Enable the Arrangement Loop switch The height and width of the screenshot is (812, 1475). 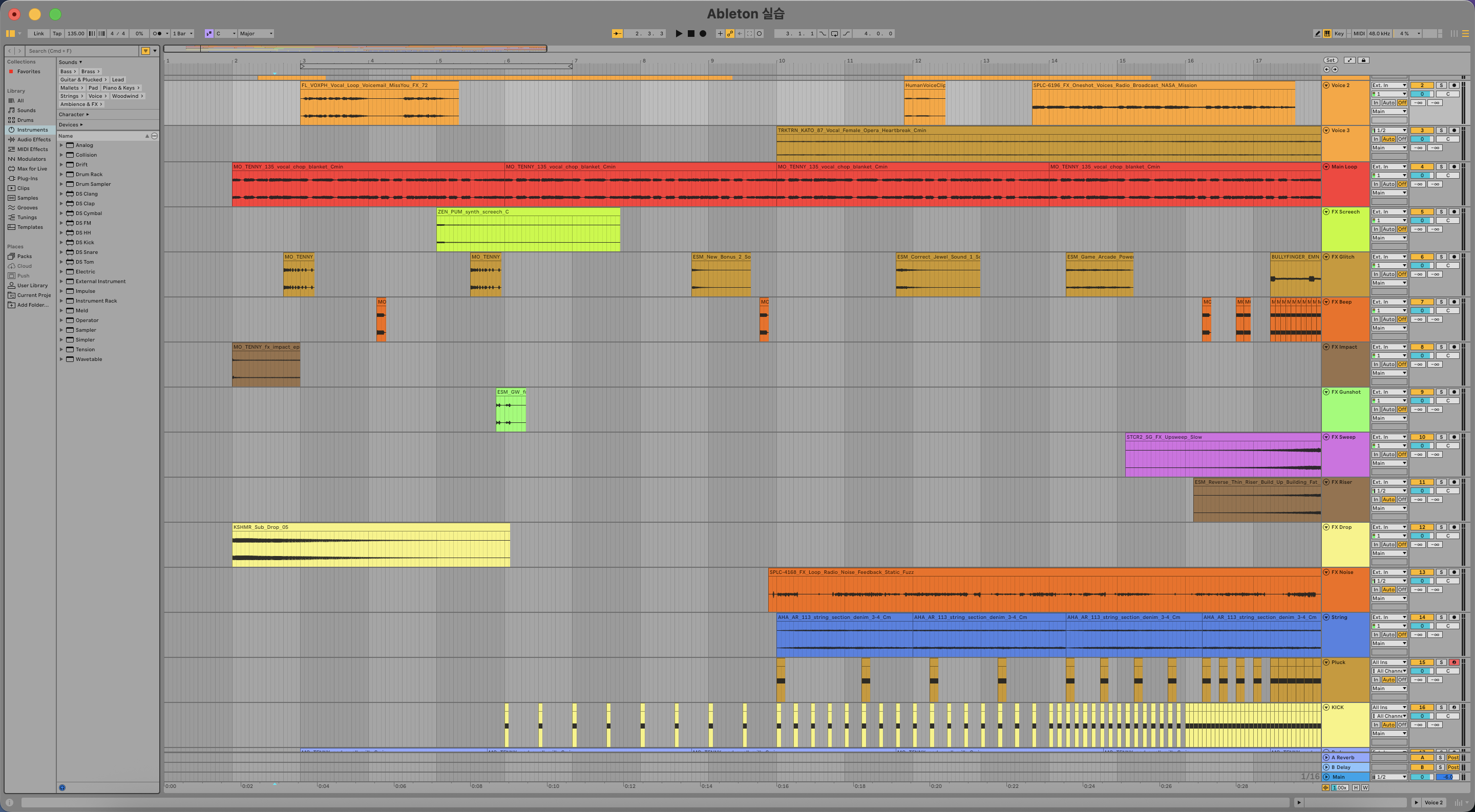click(x=834, y=34)
